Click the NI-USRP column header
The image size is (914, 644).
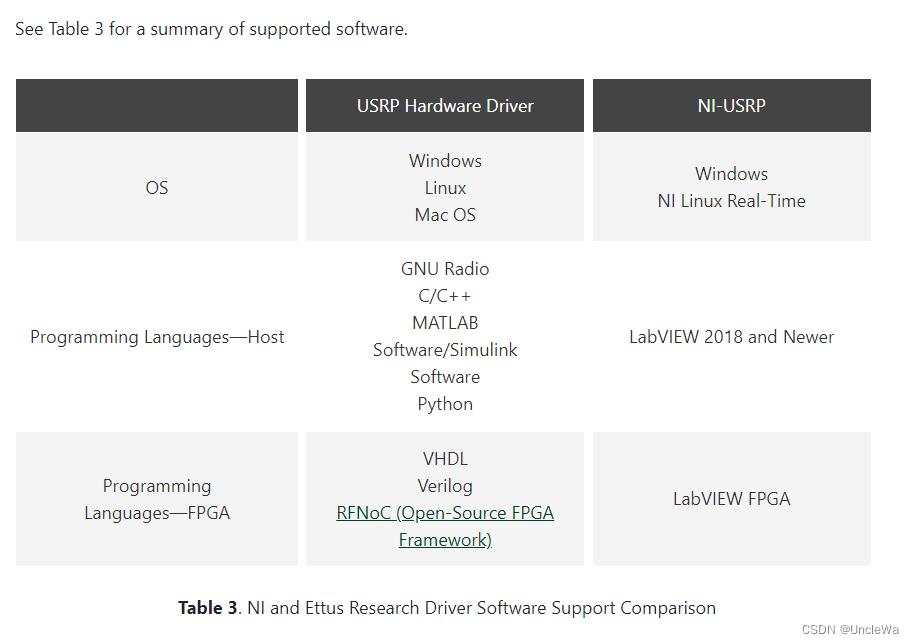click(731, 105)
